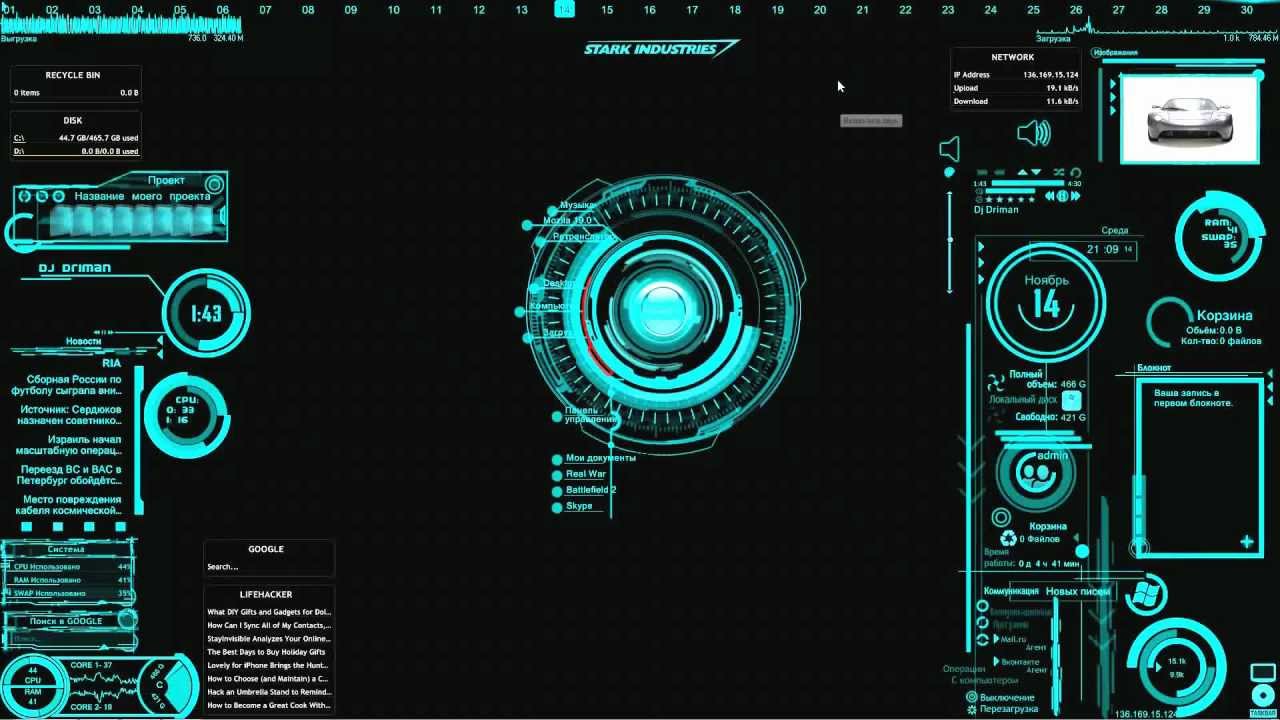Click the 21:09 clock display
Screen dimensions: 1280x720
tap(1103, 250)
